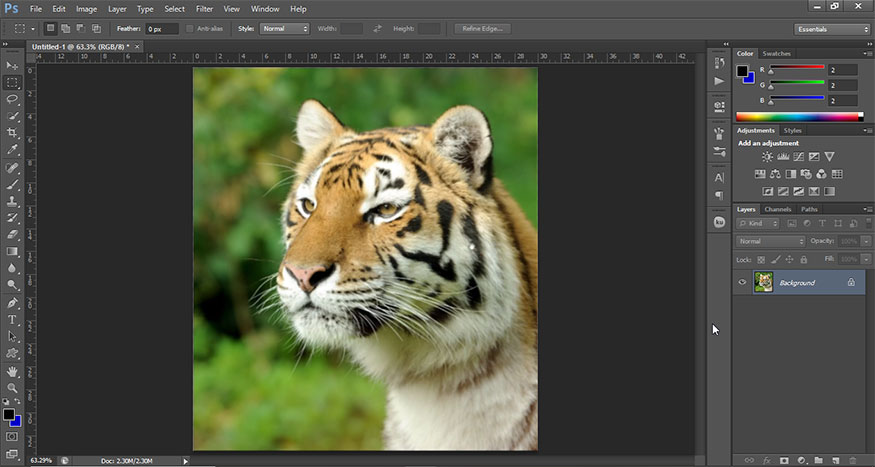This screenshot has height=467, width=875.
Task: Select the Lasso tool
Action: coord(12,99)
